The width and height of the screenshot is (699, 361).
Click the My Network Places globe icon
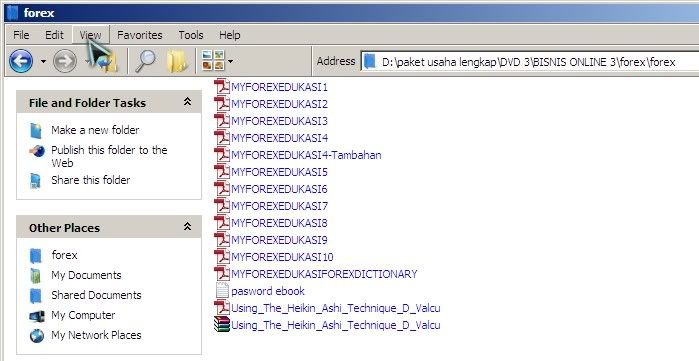(37, 336)
